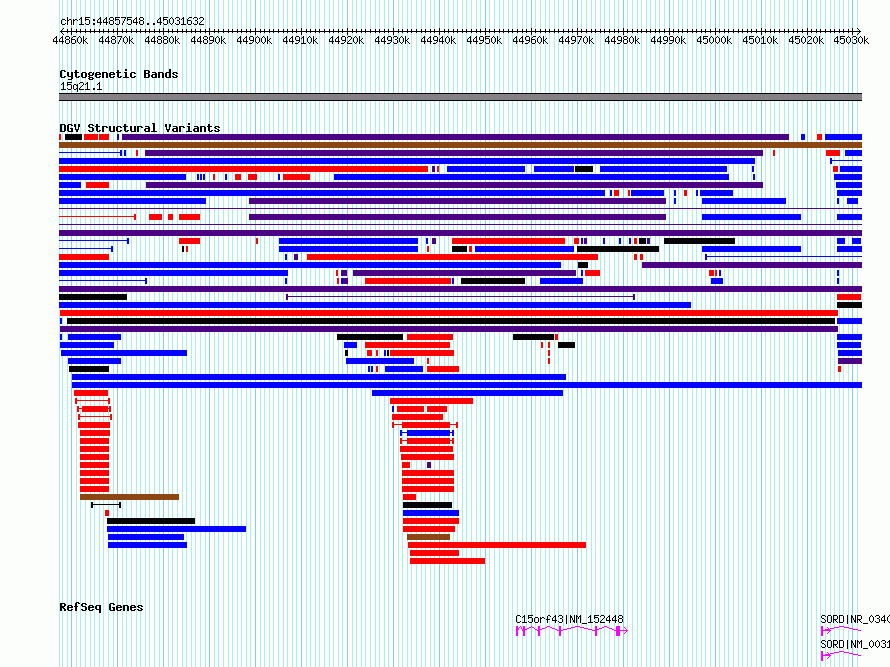Open the Cytogenetic Bands track title
The height and width of the screenshot is (667, 890).
(x=119, y=74)
